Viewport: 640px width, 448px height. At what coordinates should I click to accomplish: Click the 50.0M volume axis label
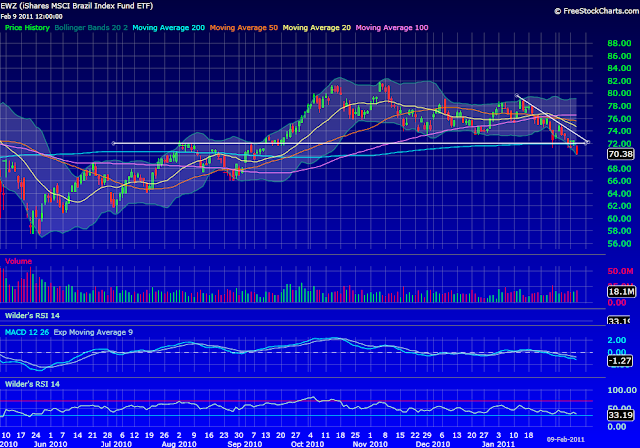620,271
